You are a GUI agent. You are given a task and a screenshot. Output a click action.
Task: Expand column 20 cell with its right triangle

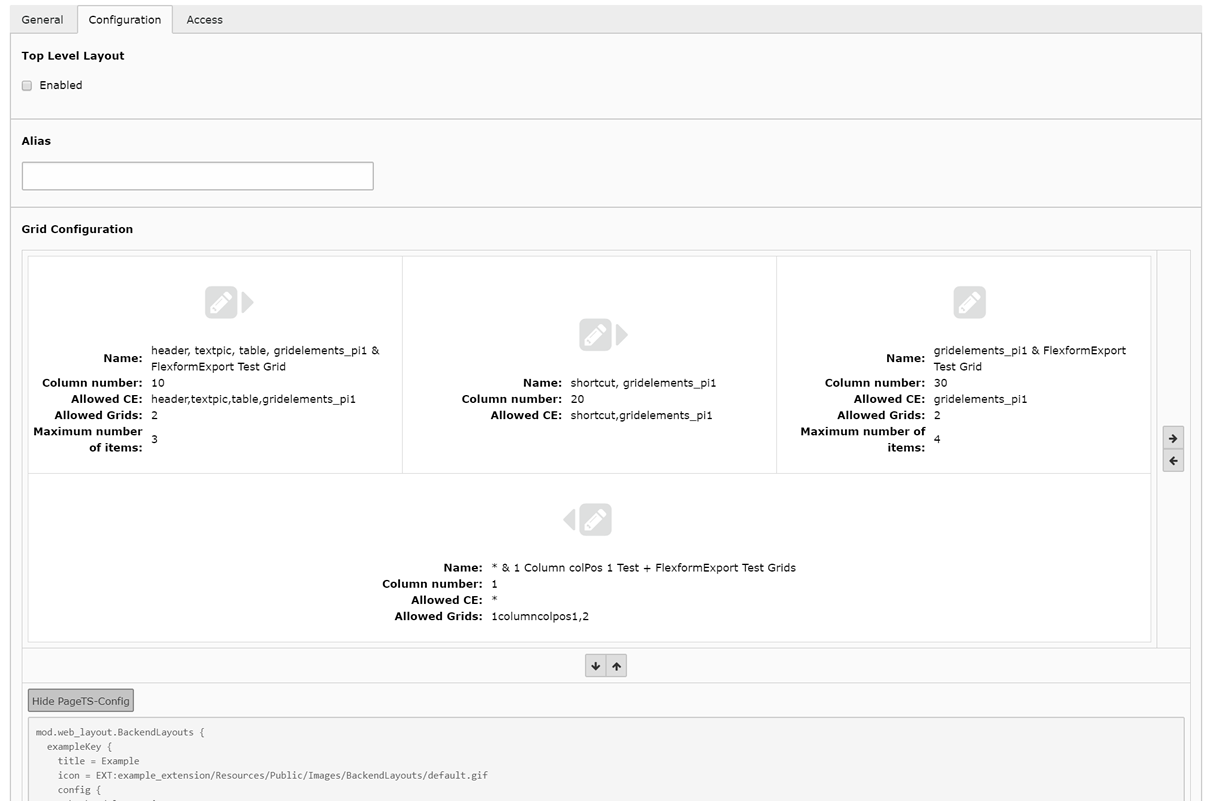pyautogui.click(x=621, y=334)
